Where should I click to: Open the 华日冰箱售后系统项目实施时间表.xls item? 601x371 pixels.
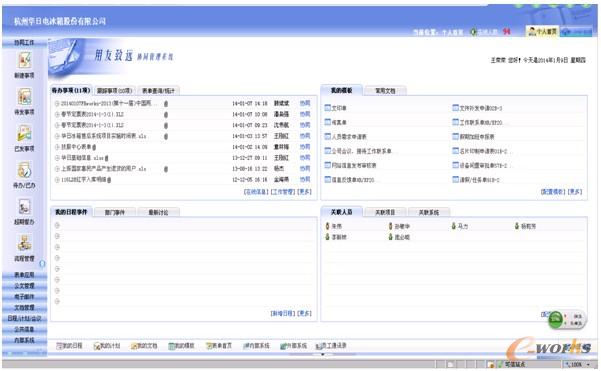pyautogui.click(x=104, y=136)
